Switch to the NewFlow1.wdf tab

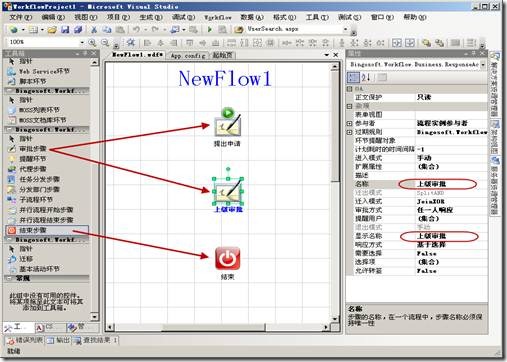point(137,55)
